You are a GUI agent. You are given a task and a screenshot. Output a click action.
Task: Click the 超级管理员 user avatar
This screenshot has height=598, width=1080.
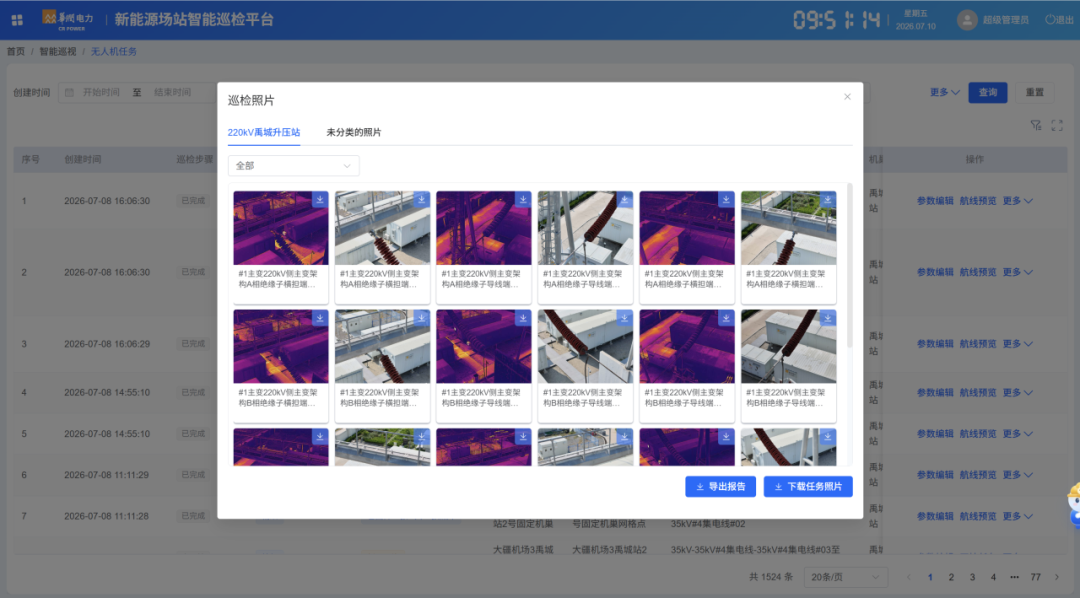967,20
